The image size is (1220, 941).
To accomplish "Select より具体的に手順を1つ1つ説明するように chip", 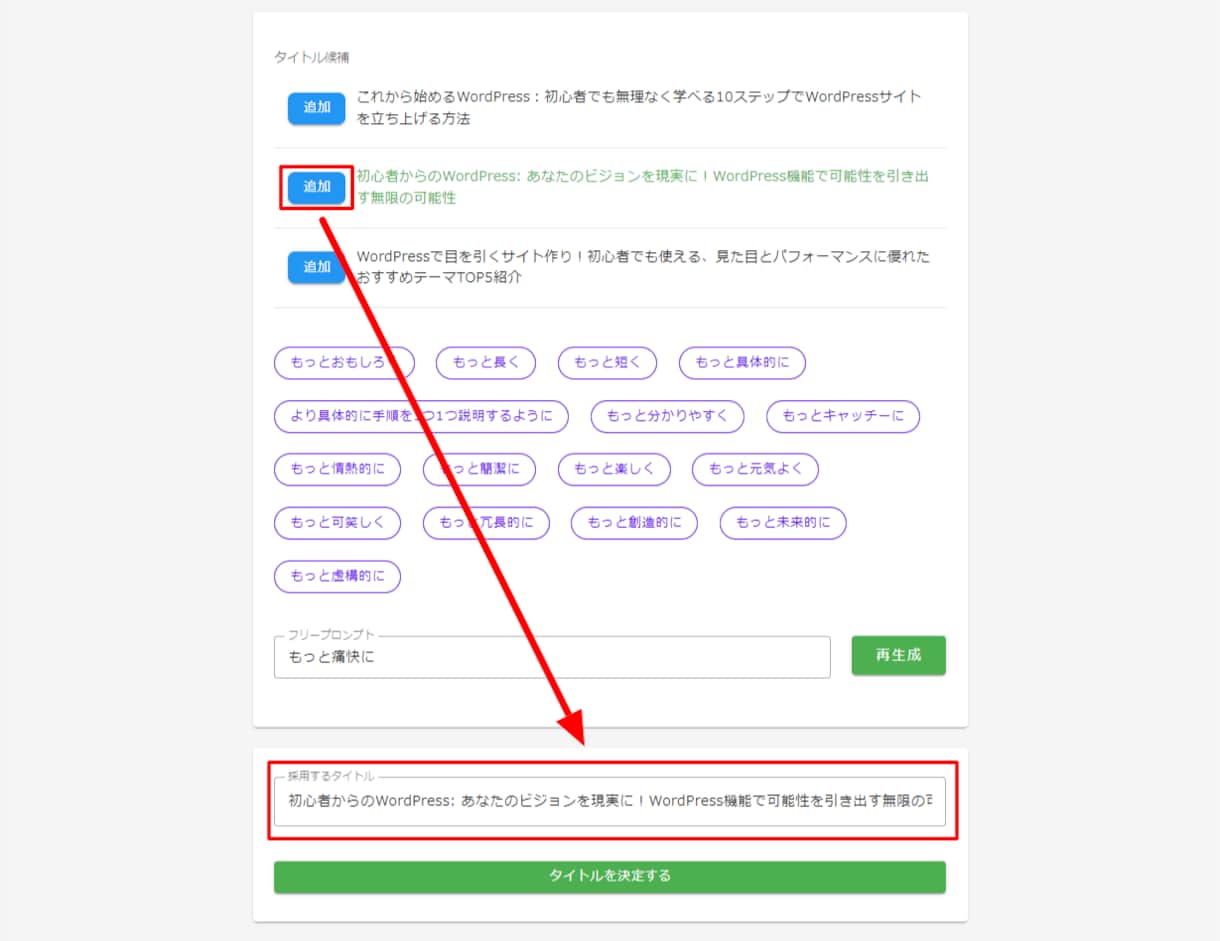I will (421, 416).
